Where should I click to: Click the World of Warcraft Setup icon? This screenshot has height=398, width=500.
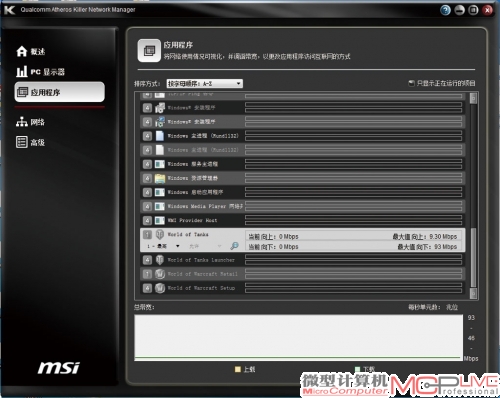pos(160,288)
